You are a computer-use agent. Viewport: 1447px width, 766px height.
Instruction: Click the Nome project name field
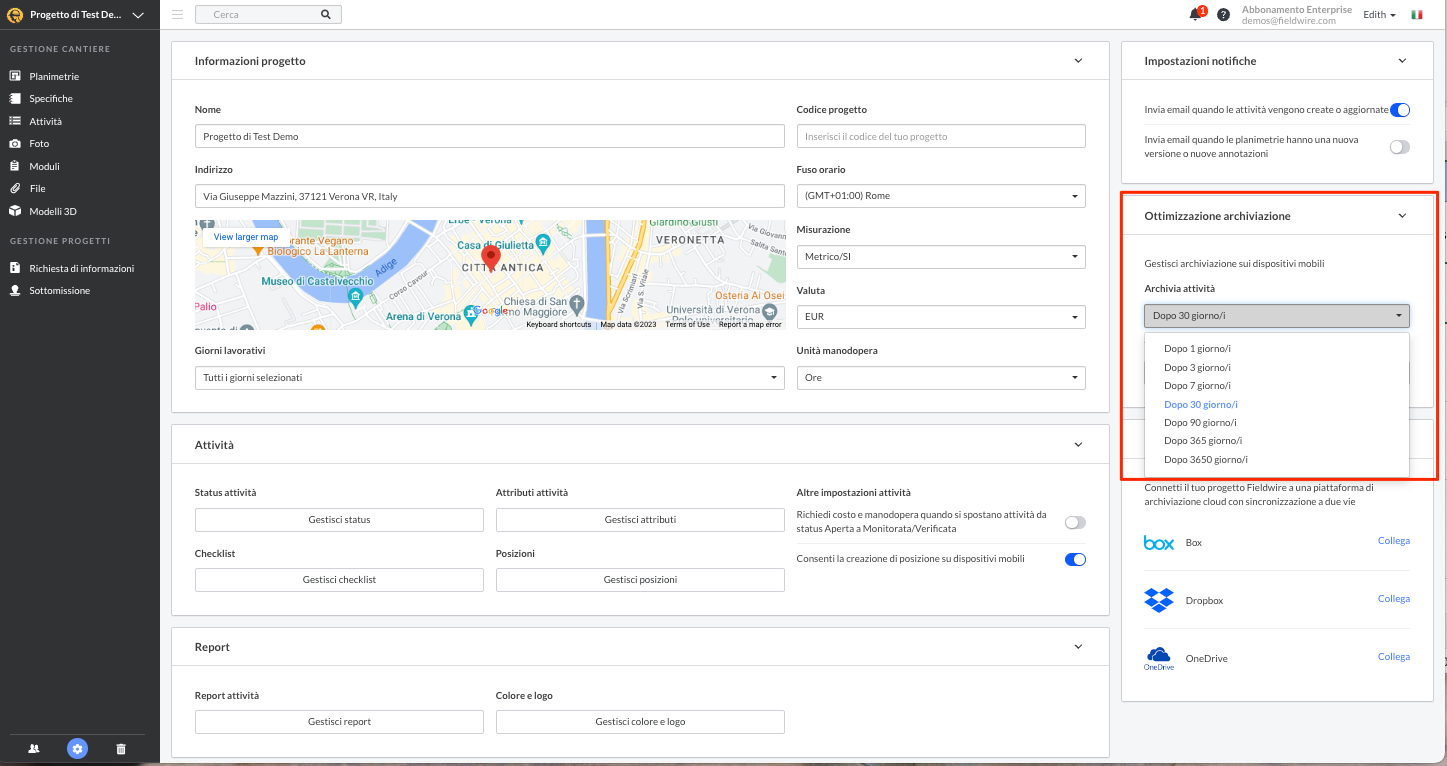(490, 136)
